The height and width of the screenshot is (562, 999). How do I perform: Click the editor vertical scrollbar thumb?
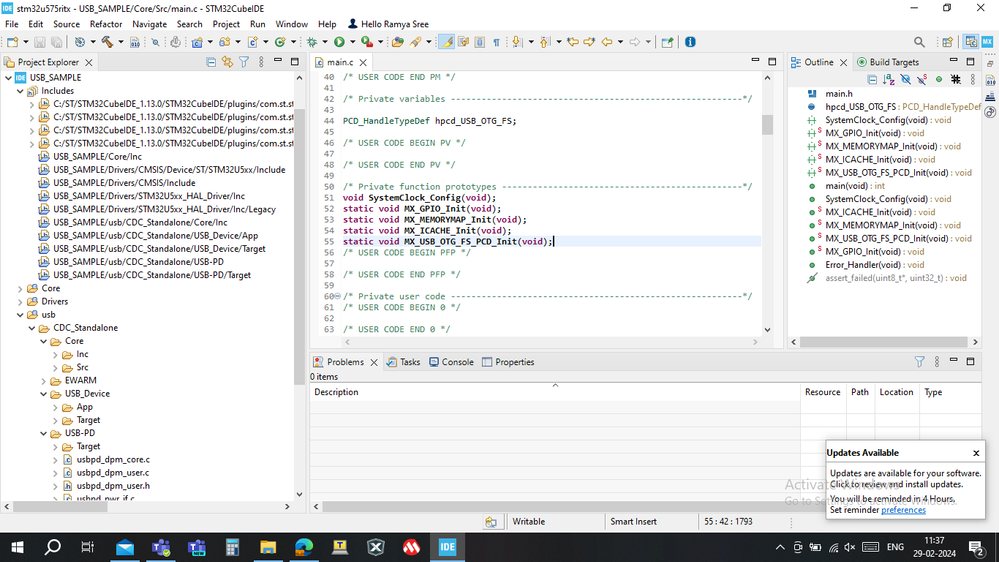coord(767,125)
